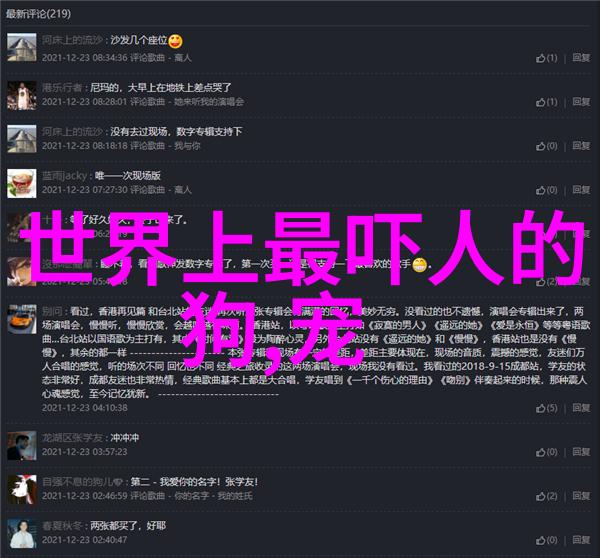The height and width of the screenshot is (558, 600).
Task: Reply to the 沙发几个座位 comment
Action: tap(581, 58)
